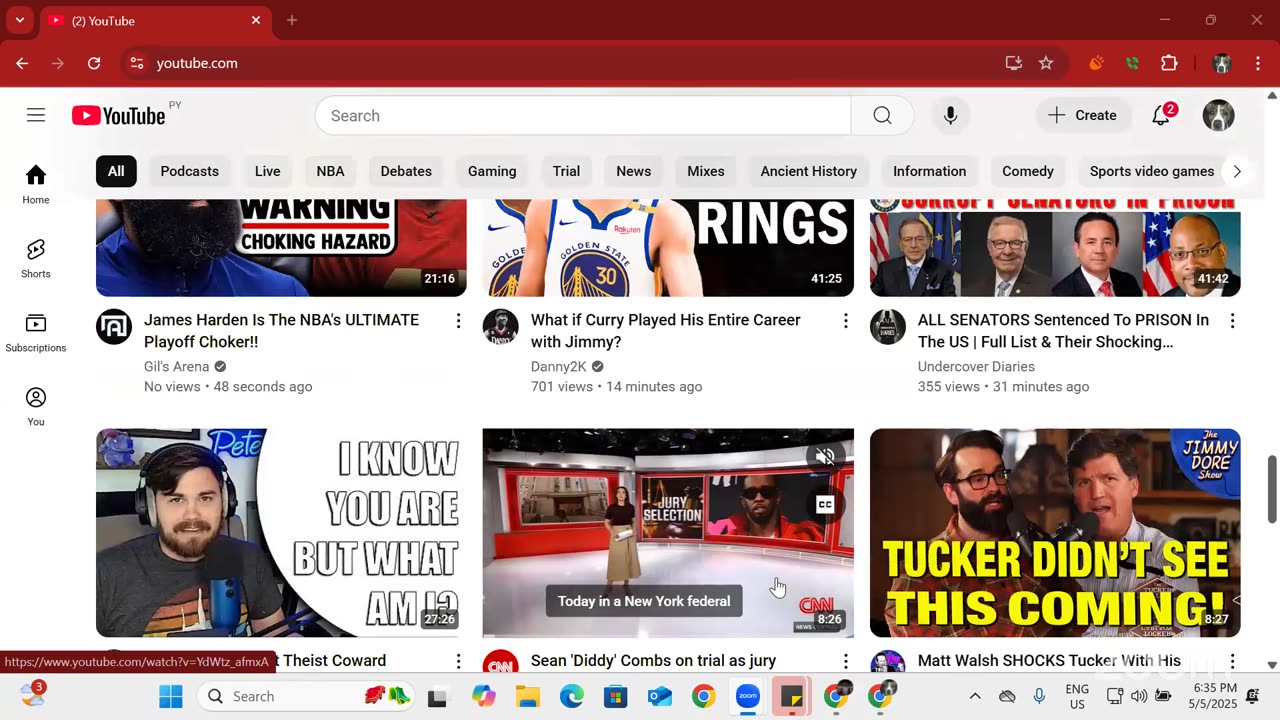
Task: Click the search magnifier button
Action: coord(882,115)
